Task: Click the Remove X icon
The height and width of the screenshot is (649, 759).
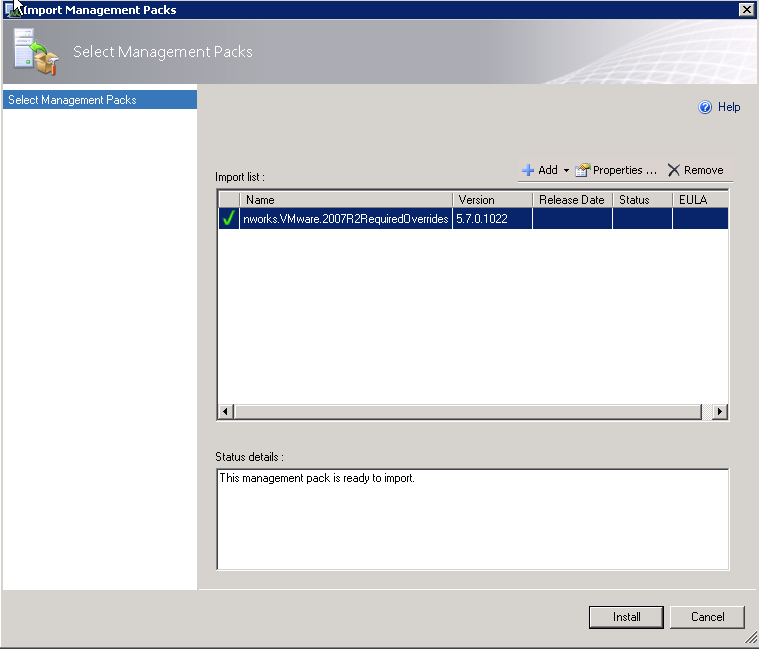Action: [x=673, y=170]
